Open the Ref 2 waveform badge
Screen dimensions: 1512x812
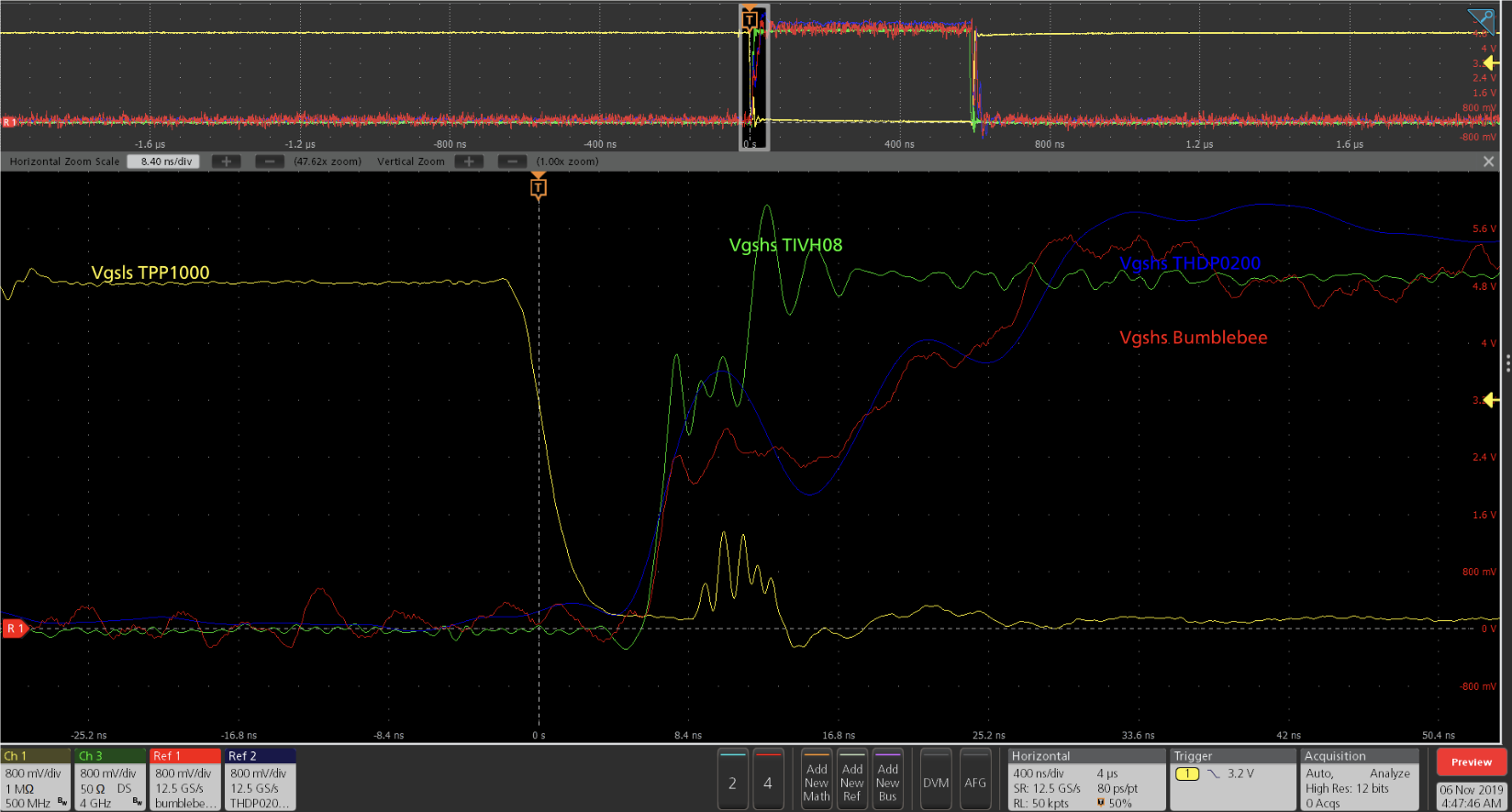pos(261,779)
